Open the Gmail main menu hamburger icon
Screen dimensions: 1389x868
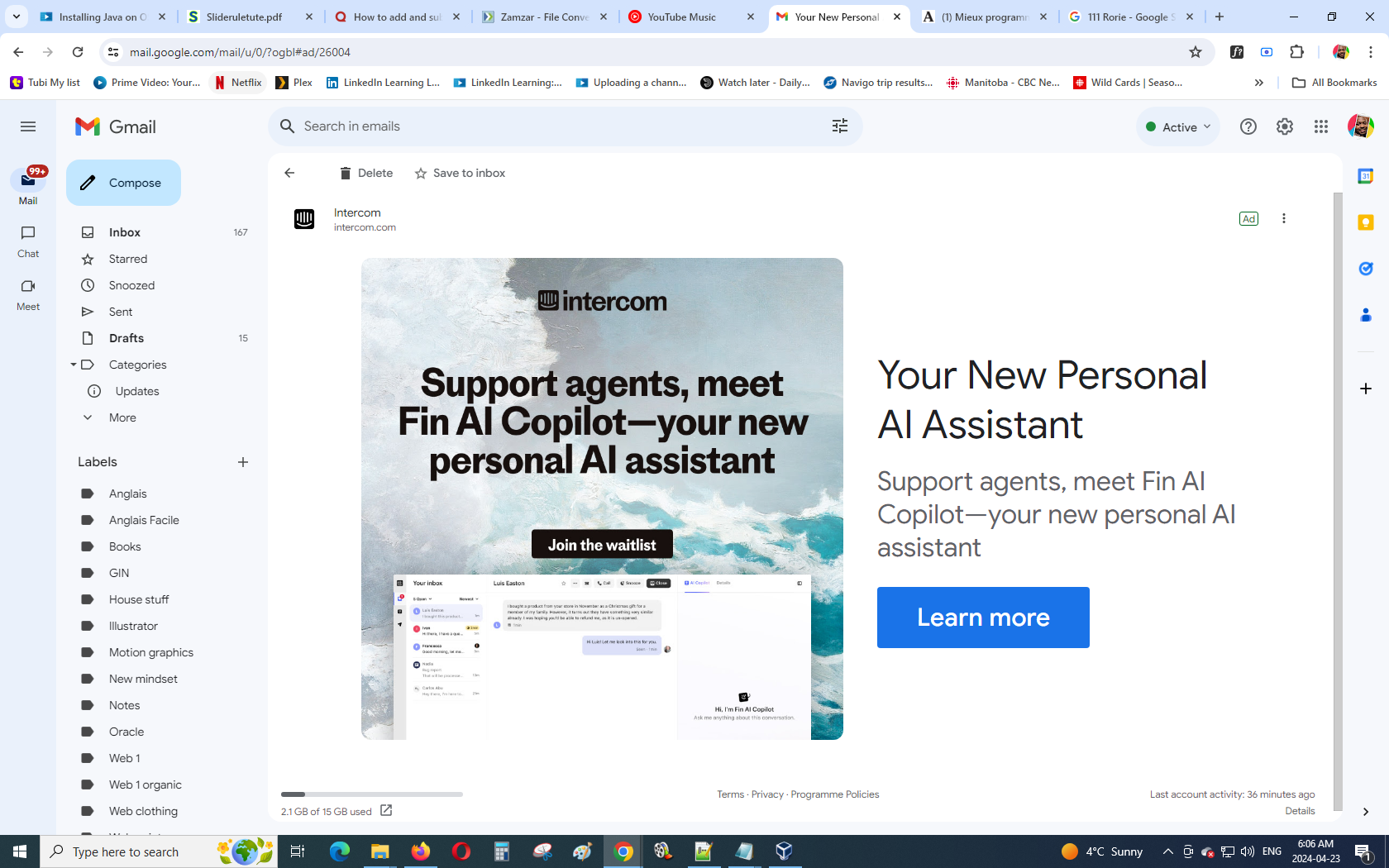point(28,126)
